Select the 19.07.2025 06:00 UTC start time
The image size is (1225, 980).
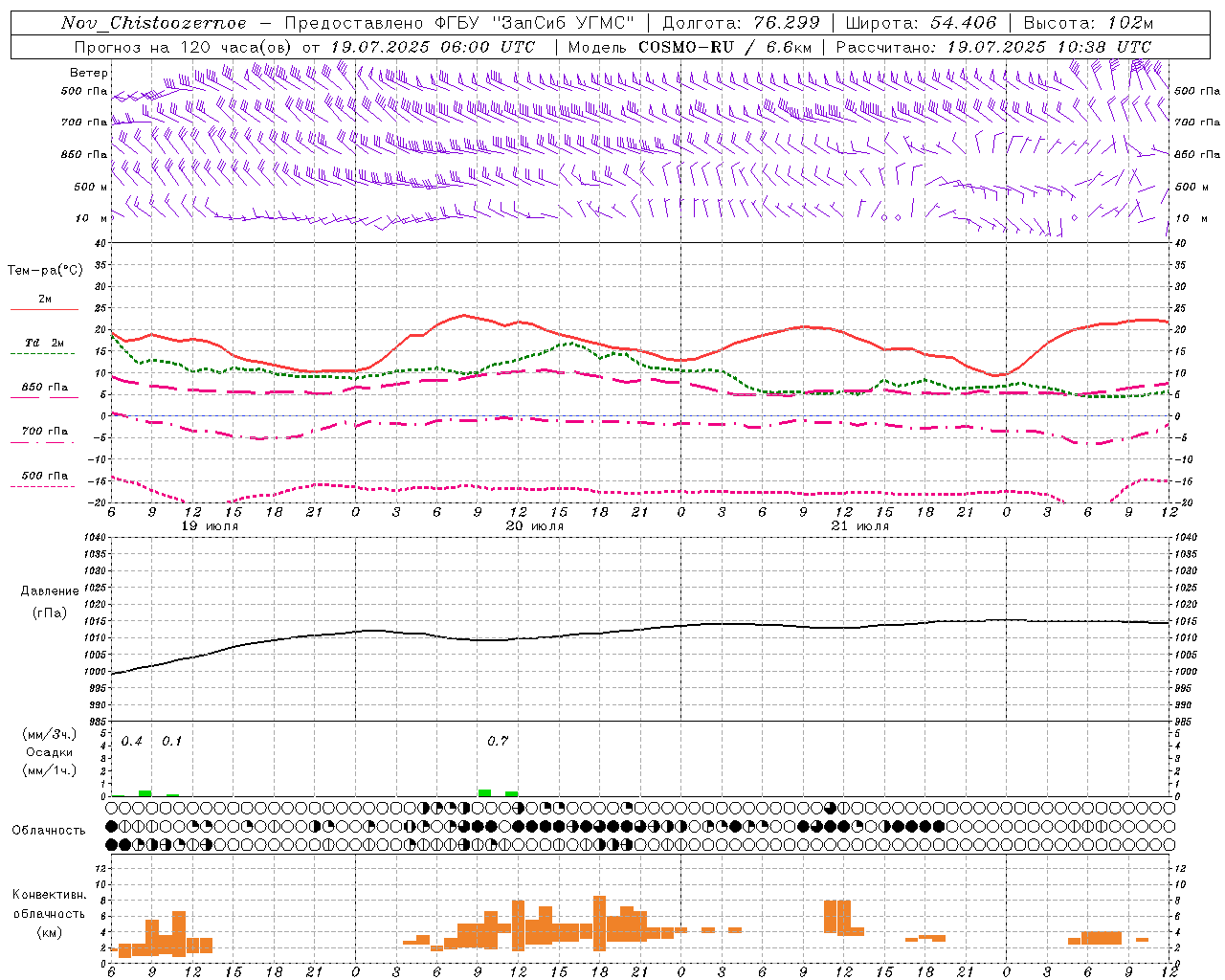pyautogui.click(x=433, y=47)
